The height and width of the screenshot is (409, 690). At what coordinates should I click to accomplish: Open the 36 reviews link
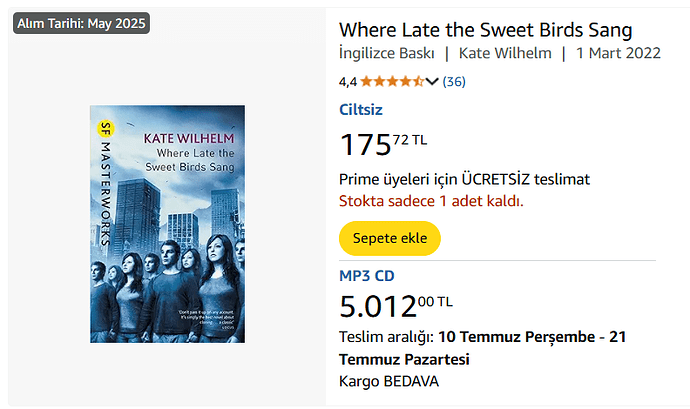point(454,81)
